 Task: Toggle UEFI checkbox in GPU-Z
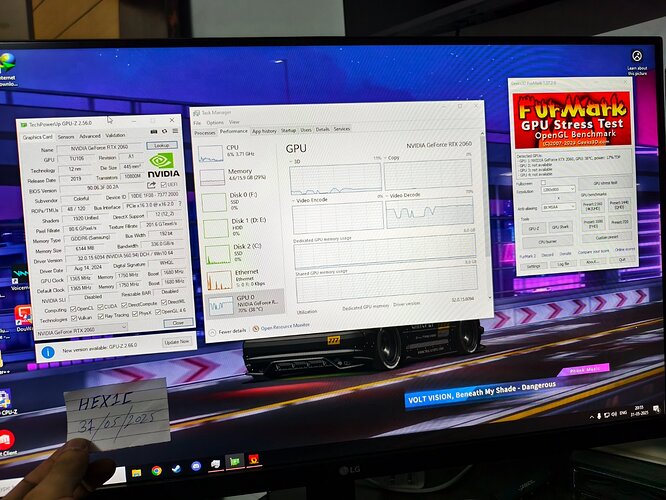click(x=164, y=185)
